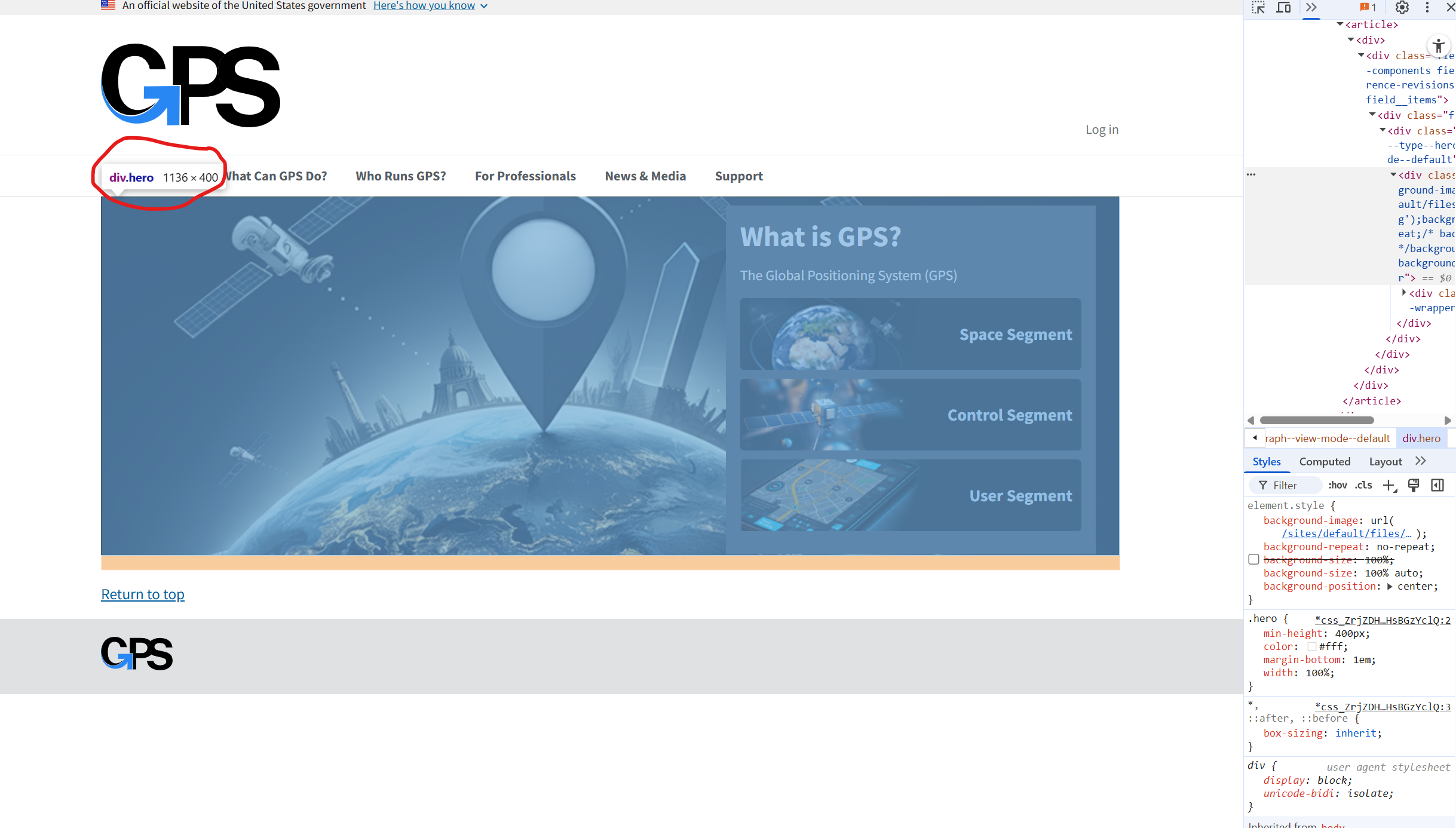The image size is (1456, 828).
Task: Show more DevTools panels via double chevron
Action: tap(1311, 7)
